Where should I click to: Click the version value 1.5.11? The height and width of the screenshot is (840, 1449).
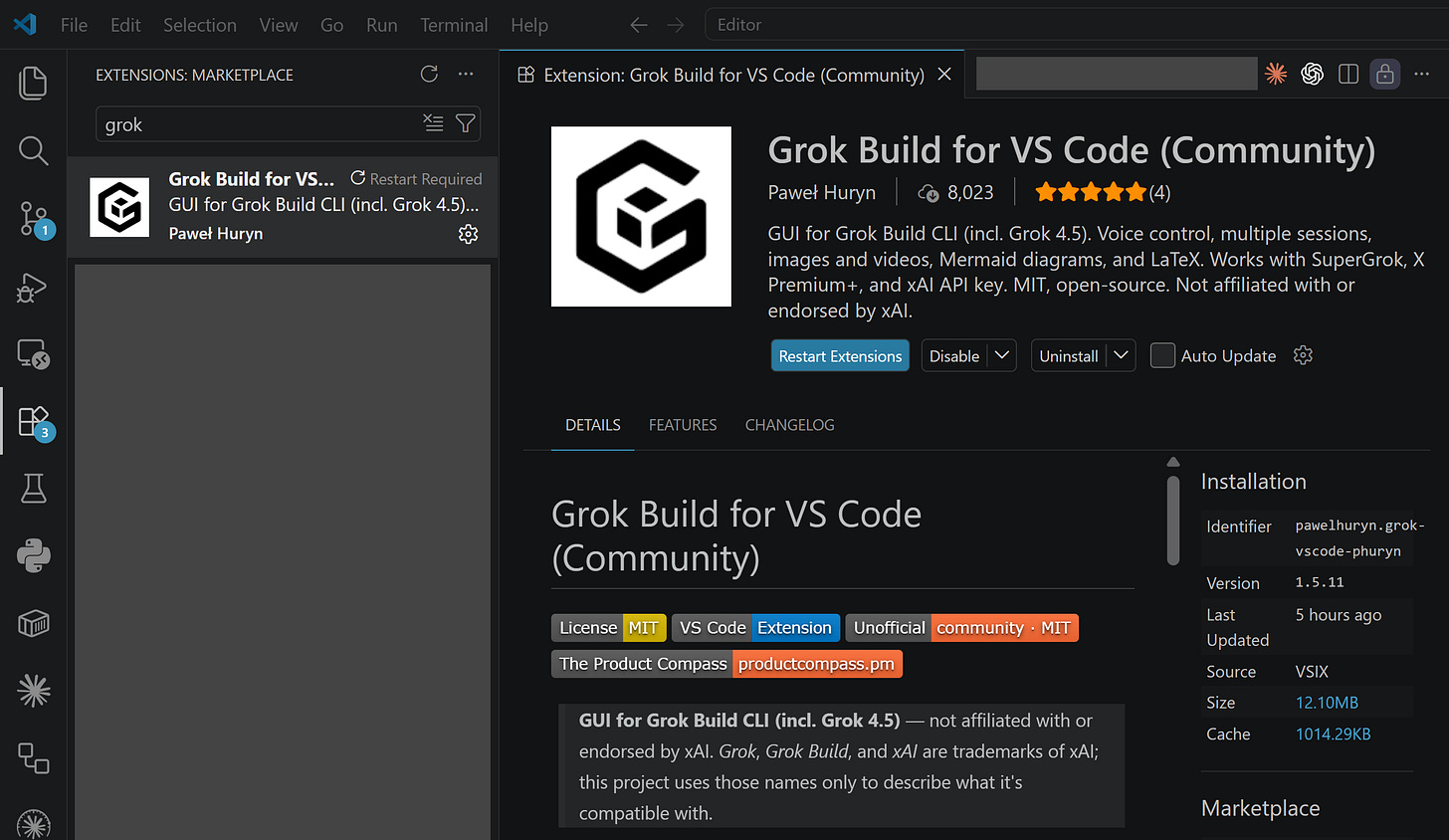[1320, 583]
